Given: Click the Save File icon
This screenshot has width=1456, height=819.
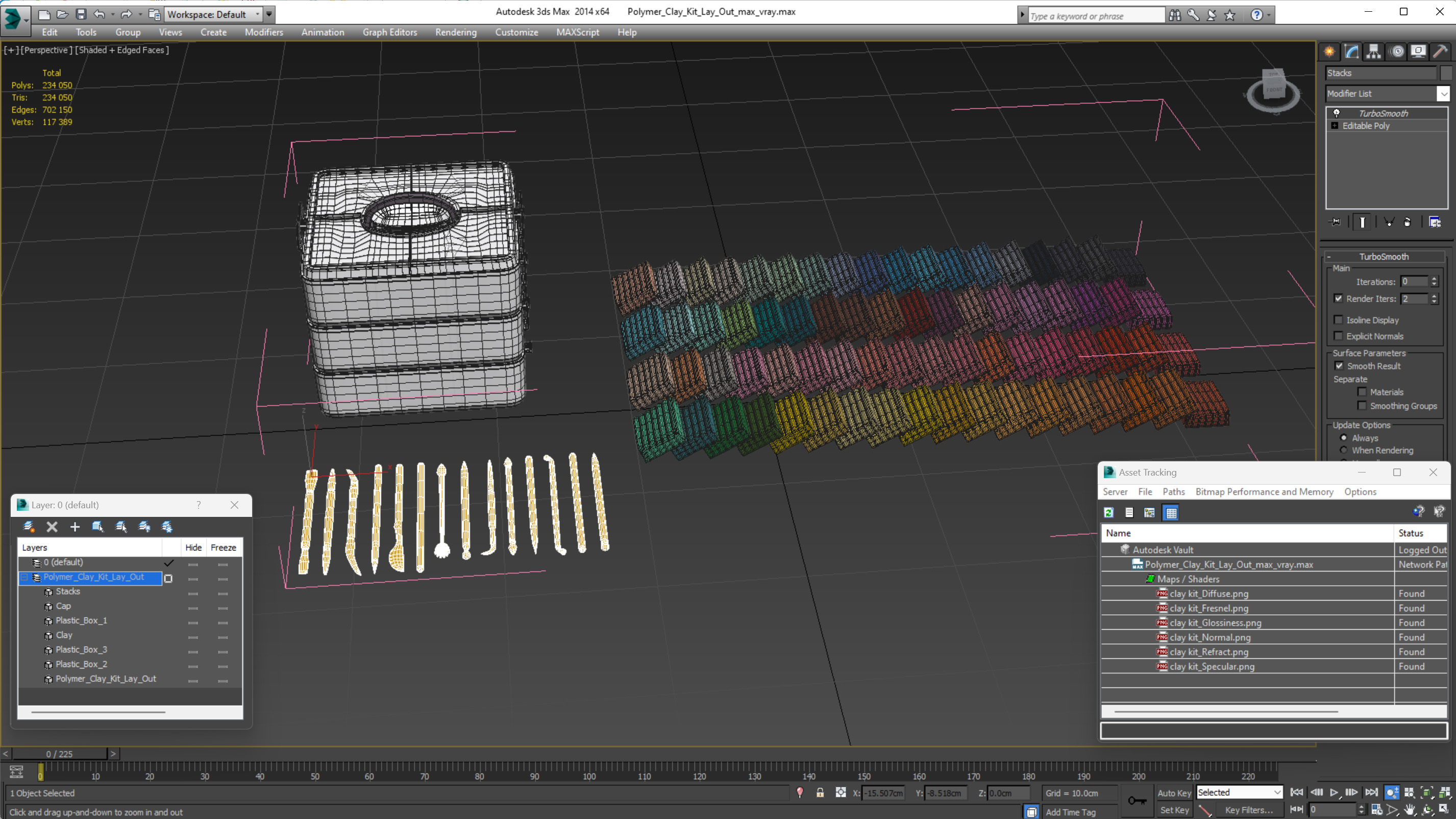Looking at the screenshot, I should 81,14.
